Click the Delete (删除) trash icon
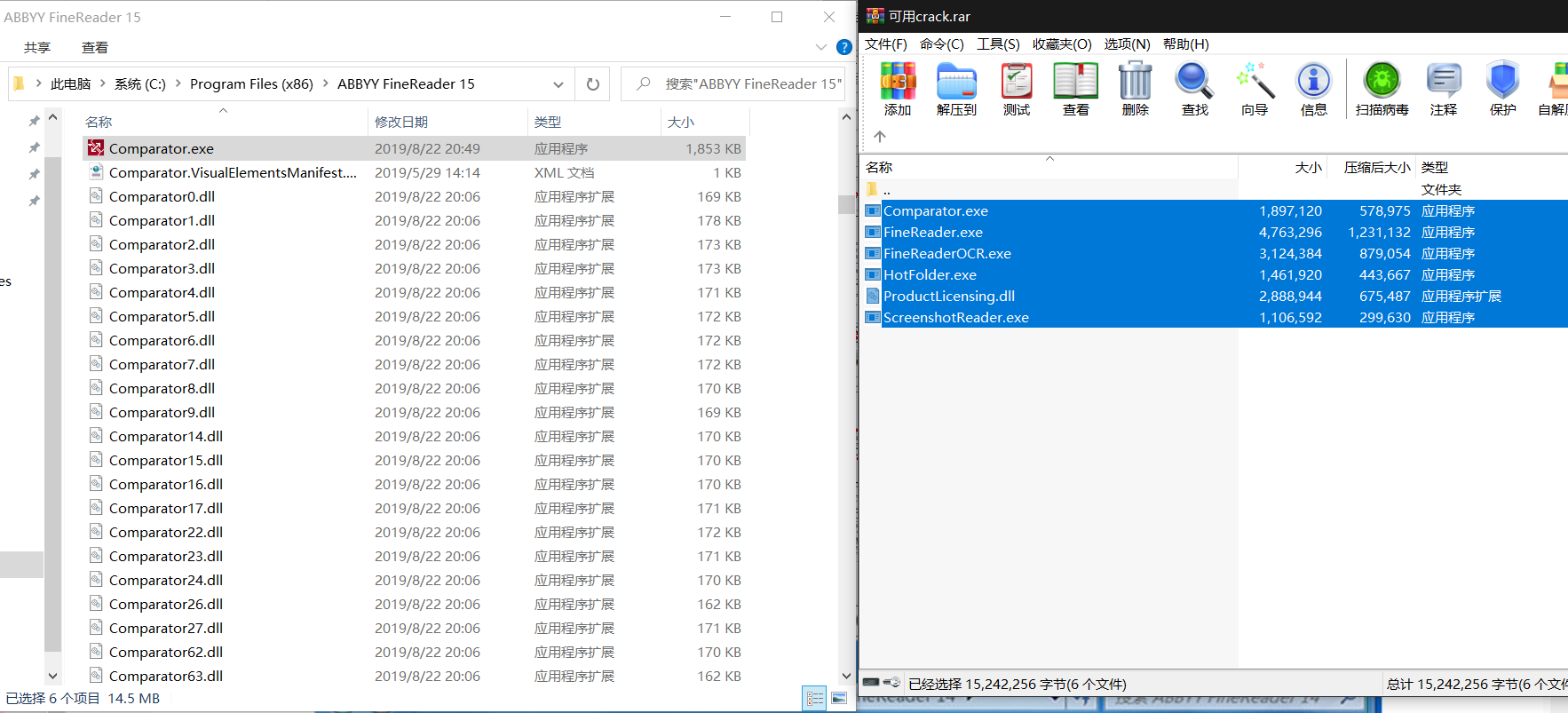1568x713 pixels. 1135,81
